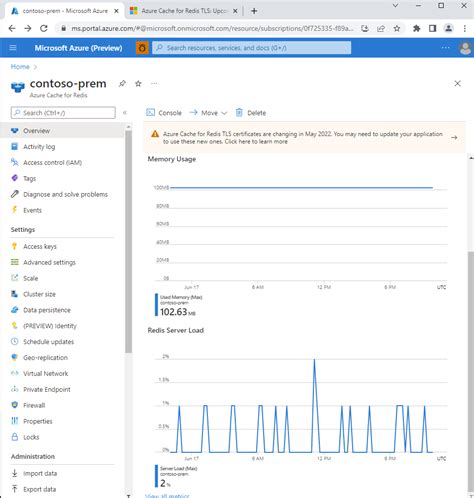Screen dimensions: 474x498
Task: Switch to the contoso-prem browser tab
Action: point(65,11)
